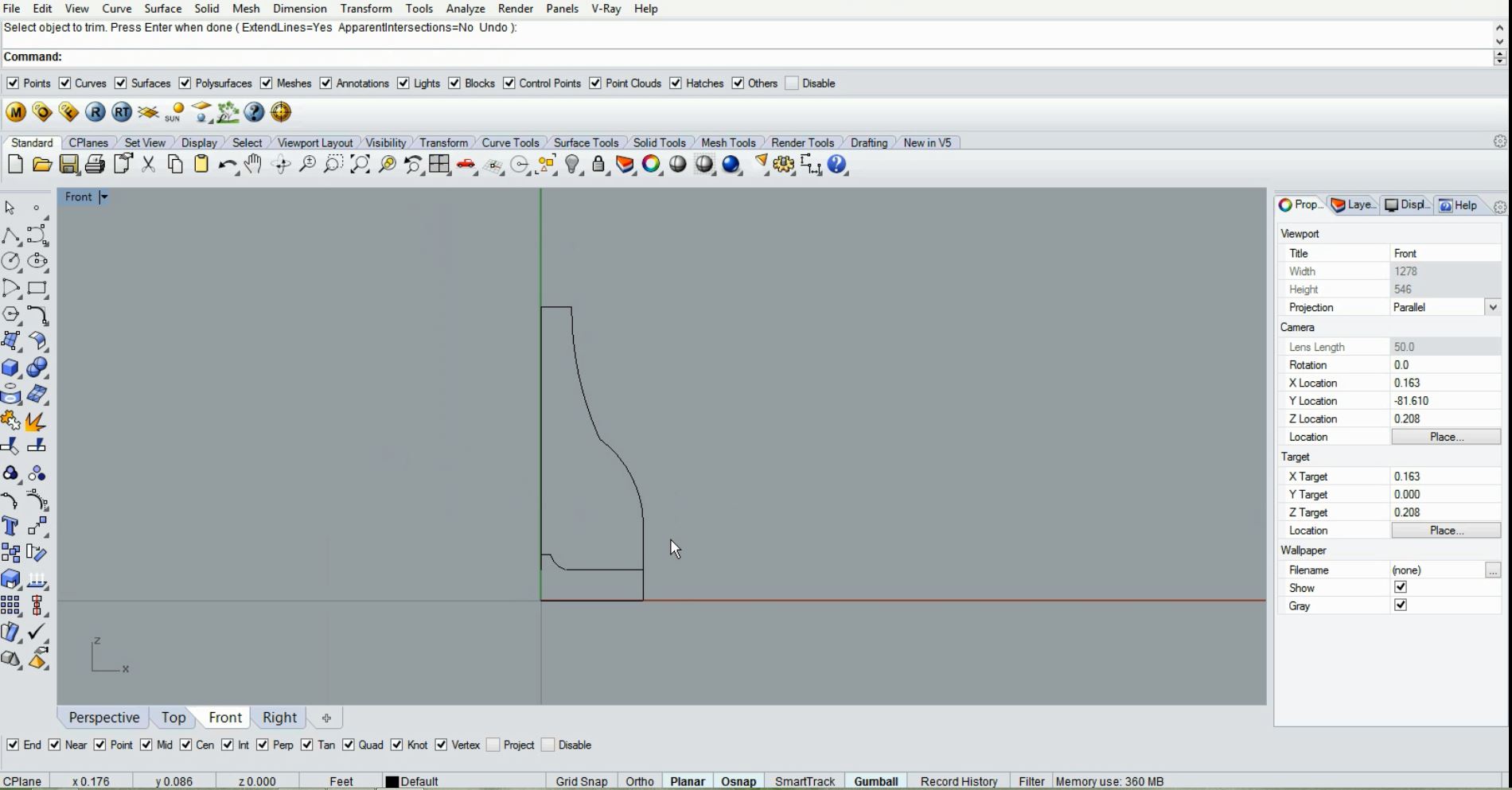Toggle the End osnap checkbox
The width and height of the screenshot is (1512, 790).
pyautogui.click(x=13, y=745)
